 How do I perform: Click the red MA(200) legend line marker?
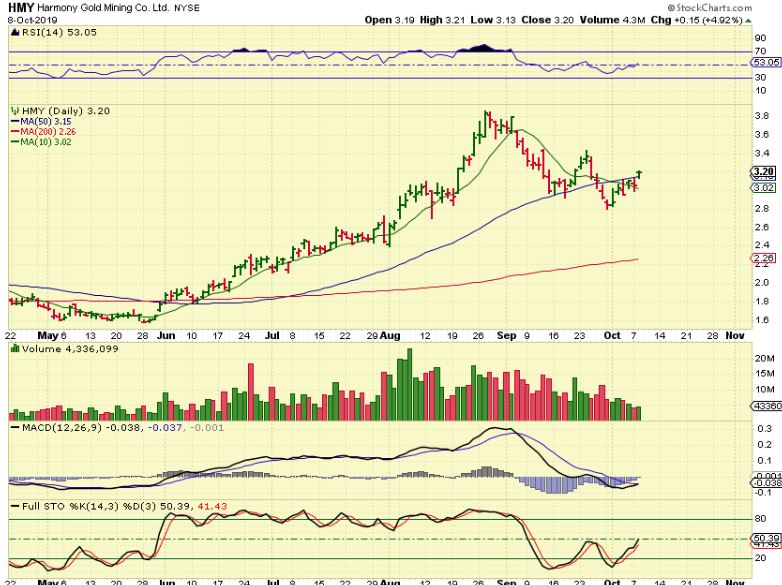coord(14,132)
